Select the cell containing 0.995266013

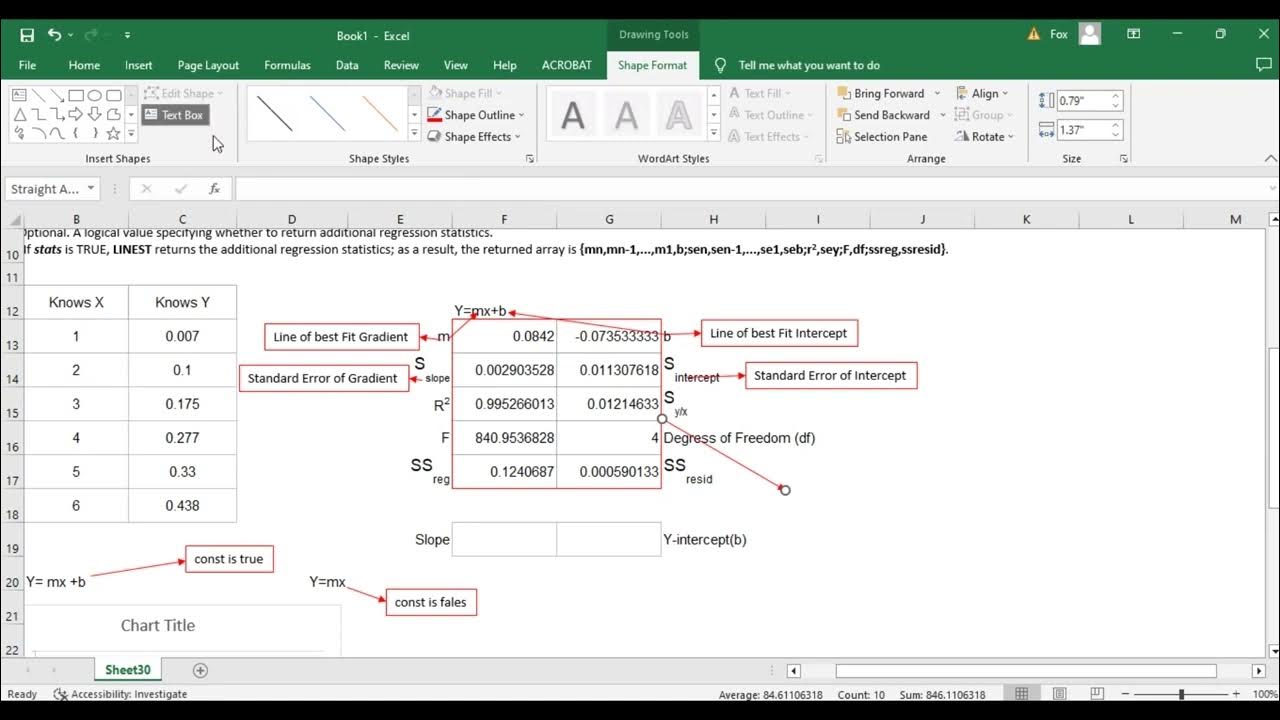point(504,404)
